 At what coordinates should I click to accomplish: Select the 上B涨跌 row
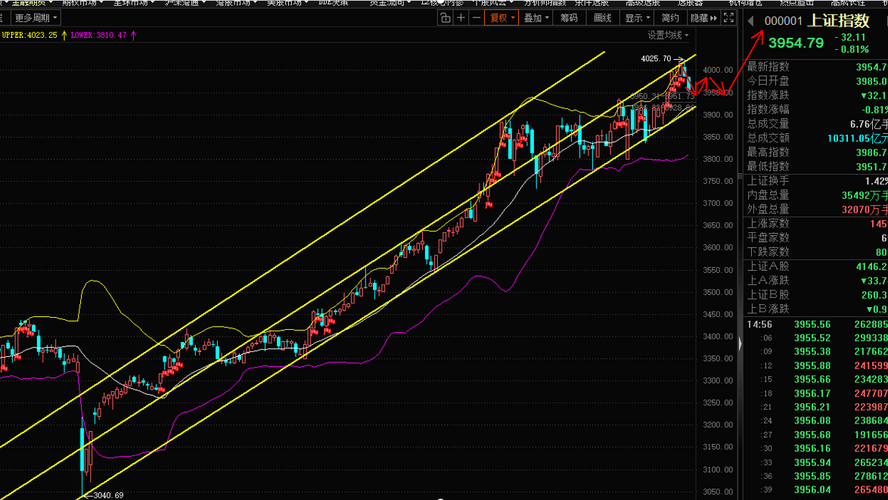point(816,309)
